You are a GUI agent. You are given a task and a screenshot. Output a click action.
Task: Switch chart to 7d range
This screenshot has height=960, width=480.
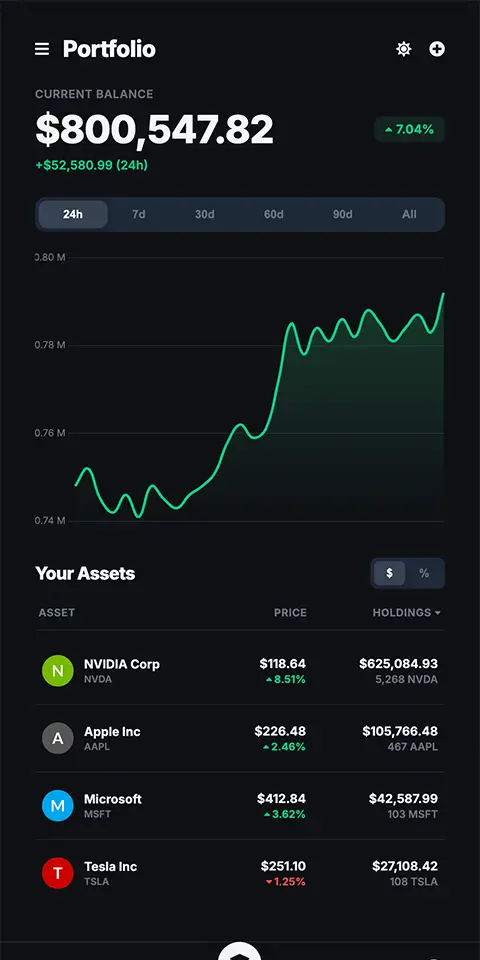click(139, 214)
